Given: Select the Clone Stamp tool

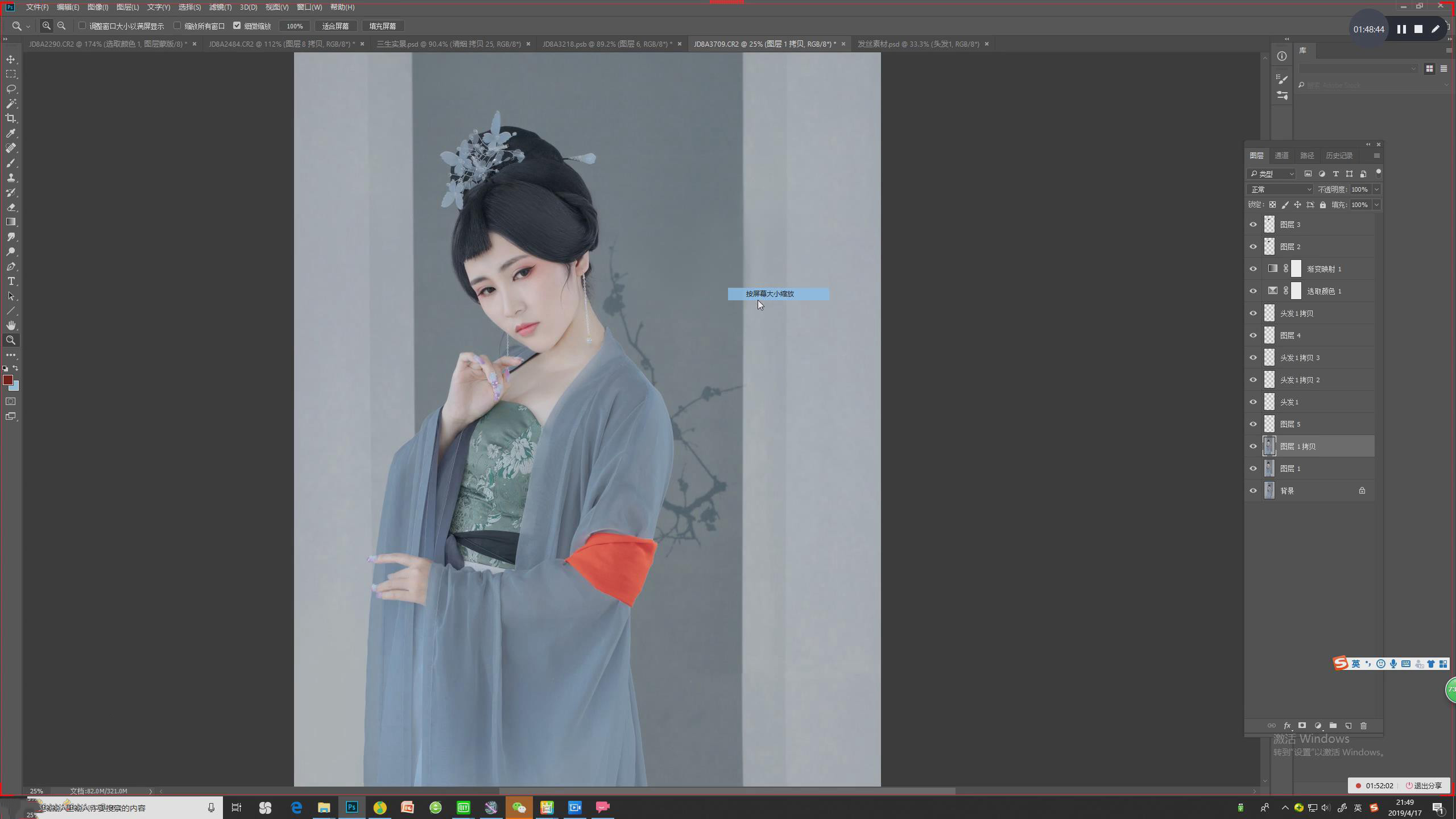Looking at the screenshot, I should 11,177.
